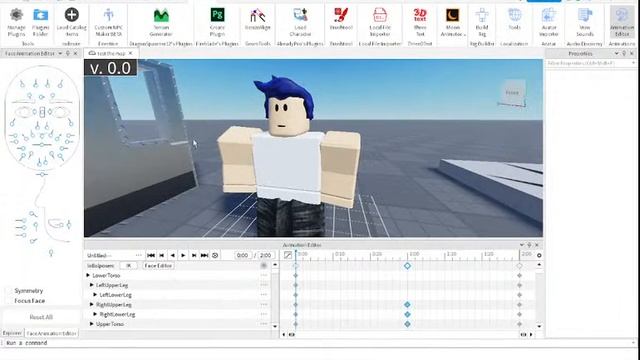
Task: Jump to the first frame of the animation
Action: click(151, 255)
